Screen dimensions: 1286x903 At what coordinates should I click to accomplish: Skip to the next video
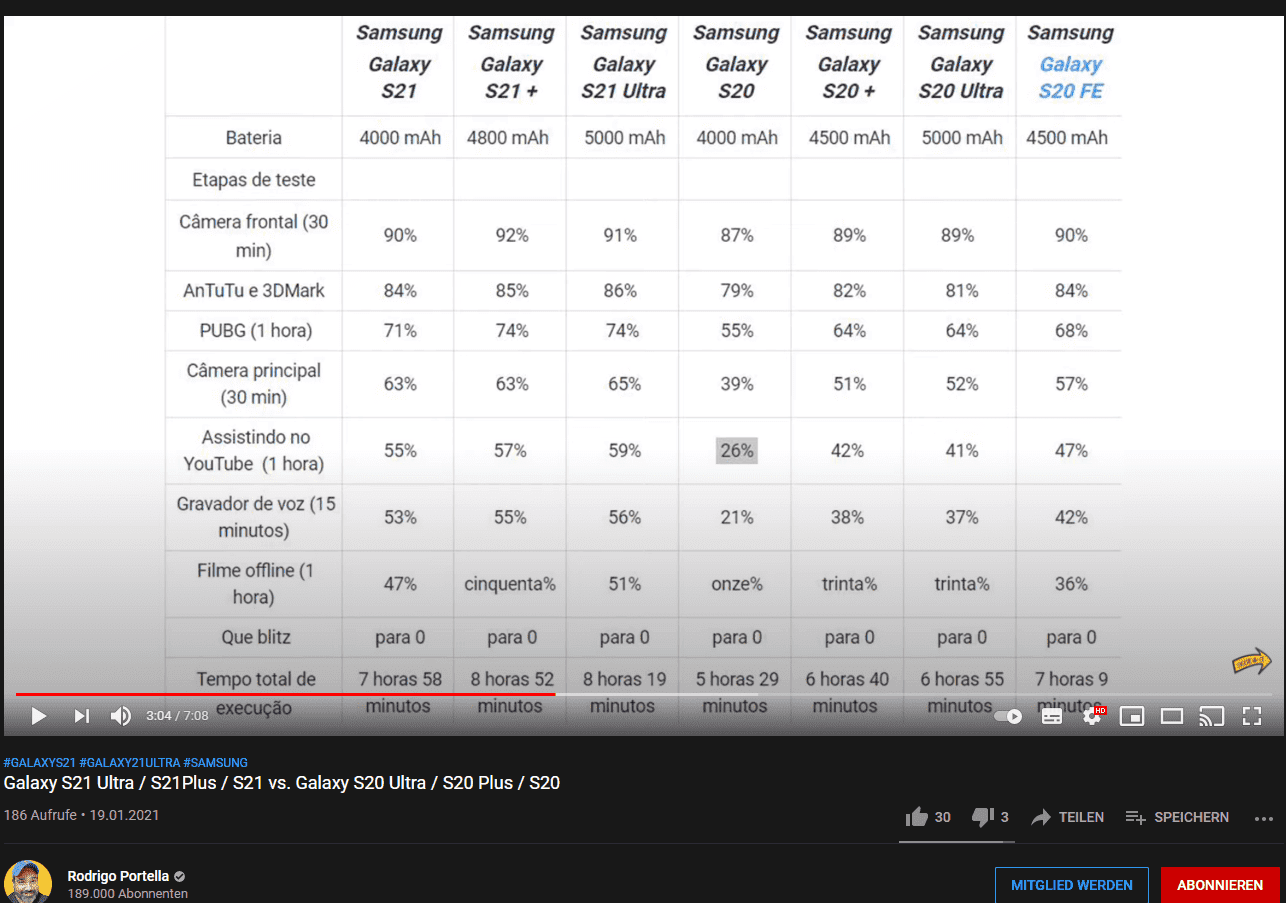point(82,716)
